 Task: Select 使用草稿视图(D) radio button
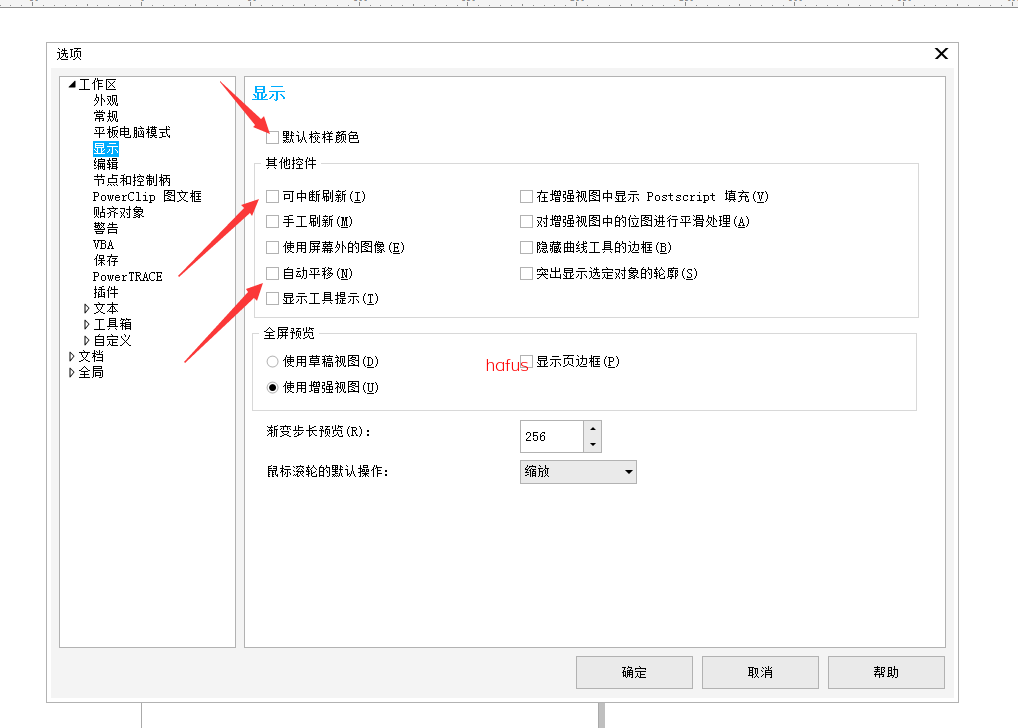tap(273, 361)
